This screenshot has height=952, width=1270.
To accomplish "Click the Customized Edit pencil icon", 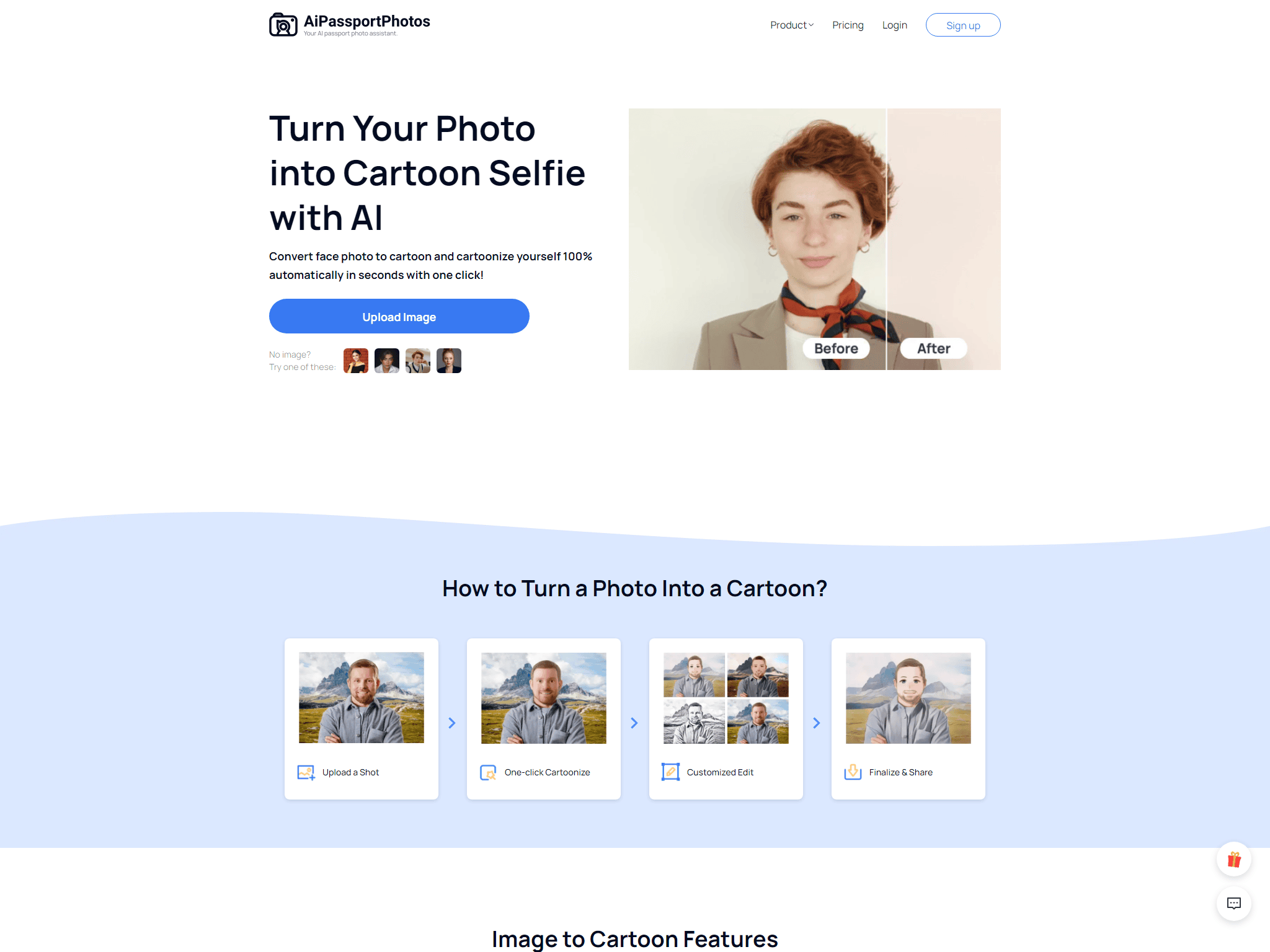I will point(670,772).
